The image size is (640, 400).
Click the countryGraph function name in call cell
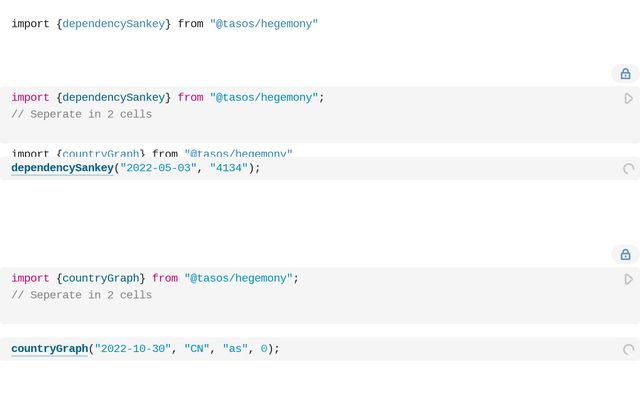tap(49, 349)
